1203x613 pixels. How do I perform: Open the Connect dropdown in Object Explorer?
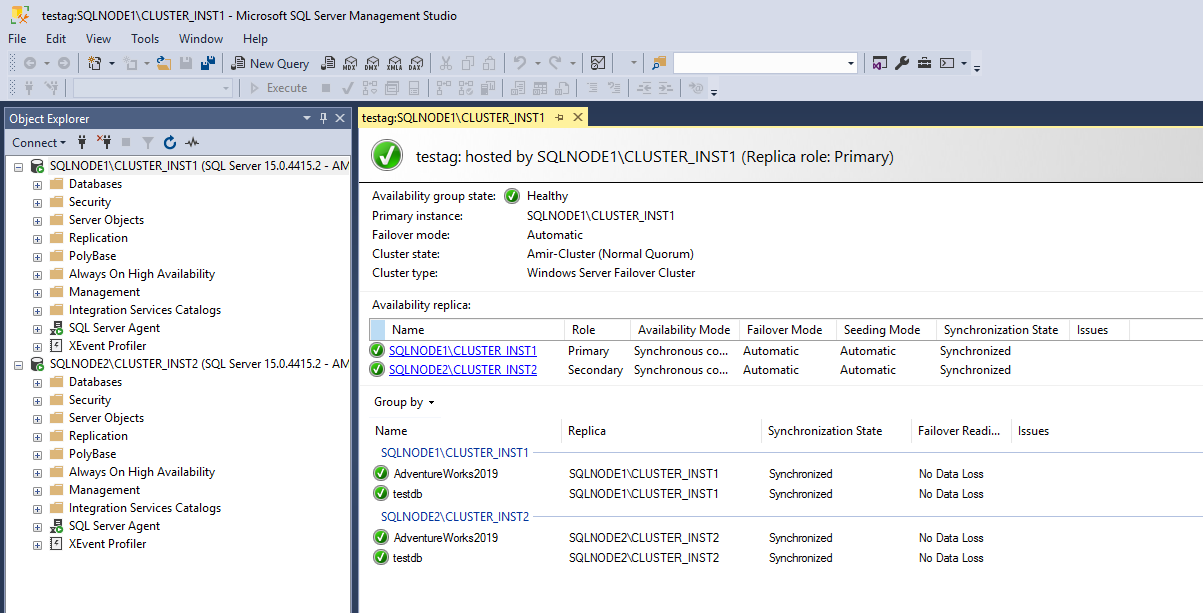(40, 142)
